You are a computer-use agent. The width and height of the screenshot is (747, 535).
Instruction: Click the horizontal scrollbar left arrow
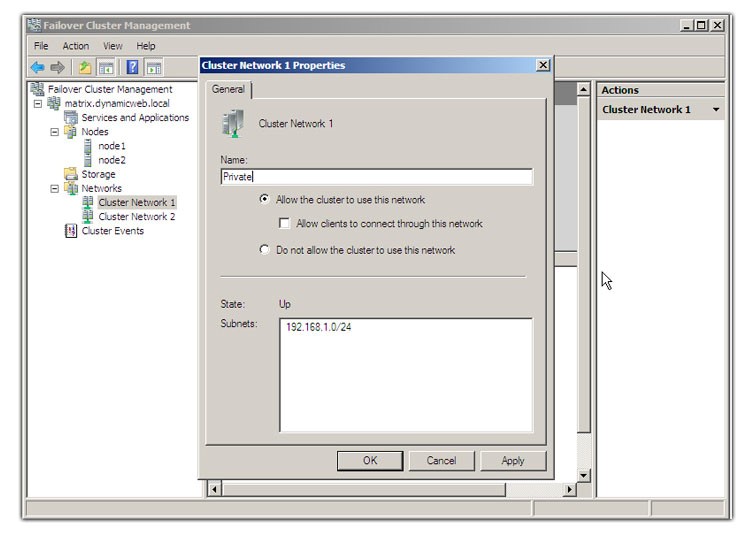214,489
